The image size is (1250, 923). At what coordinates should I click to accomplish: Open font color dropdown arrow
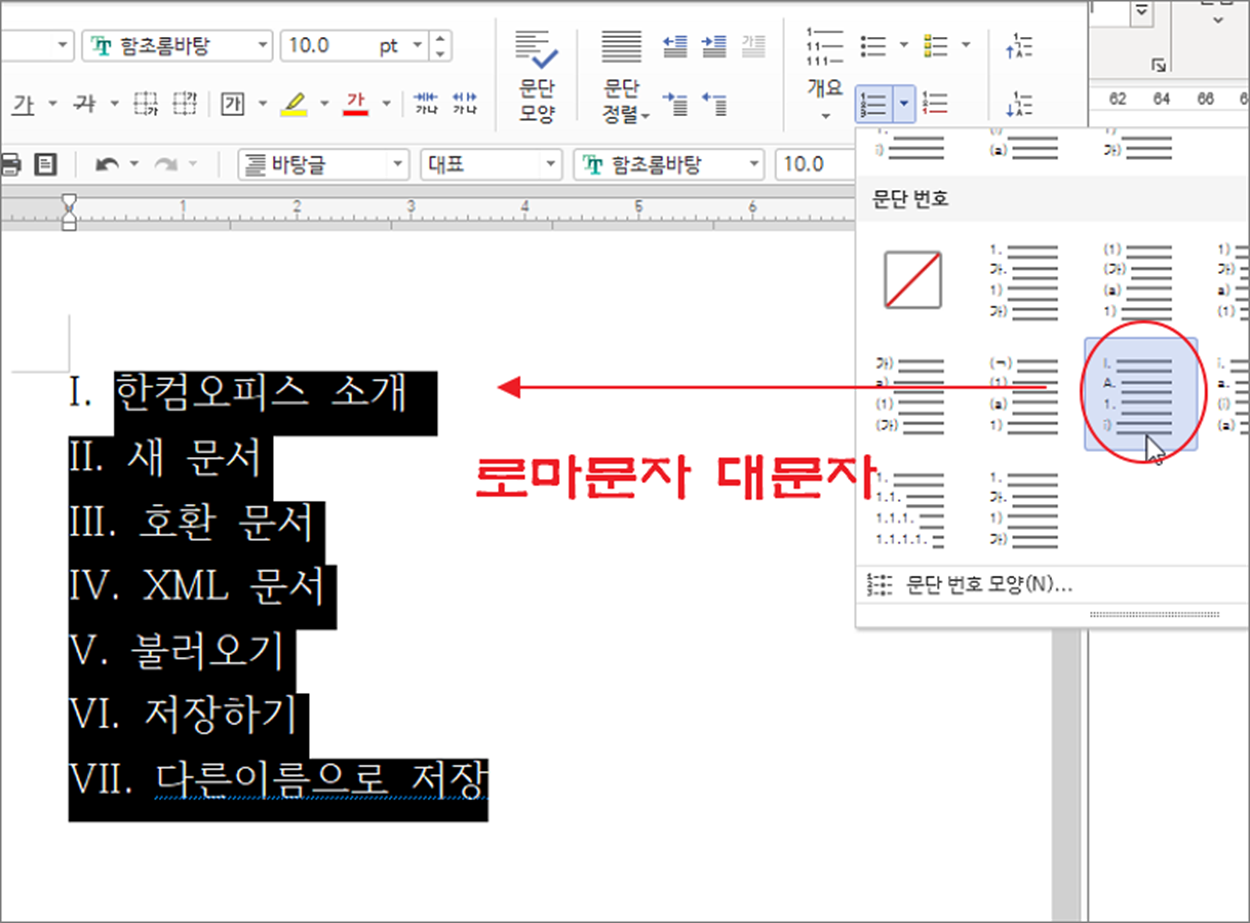click(x=386, y=103)
